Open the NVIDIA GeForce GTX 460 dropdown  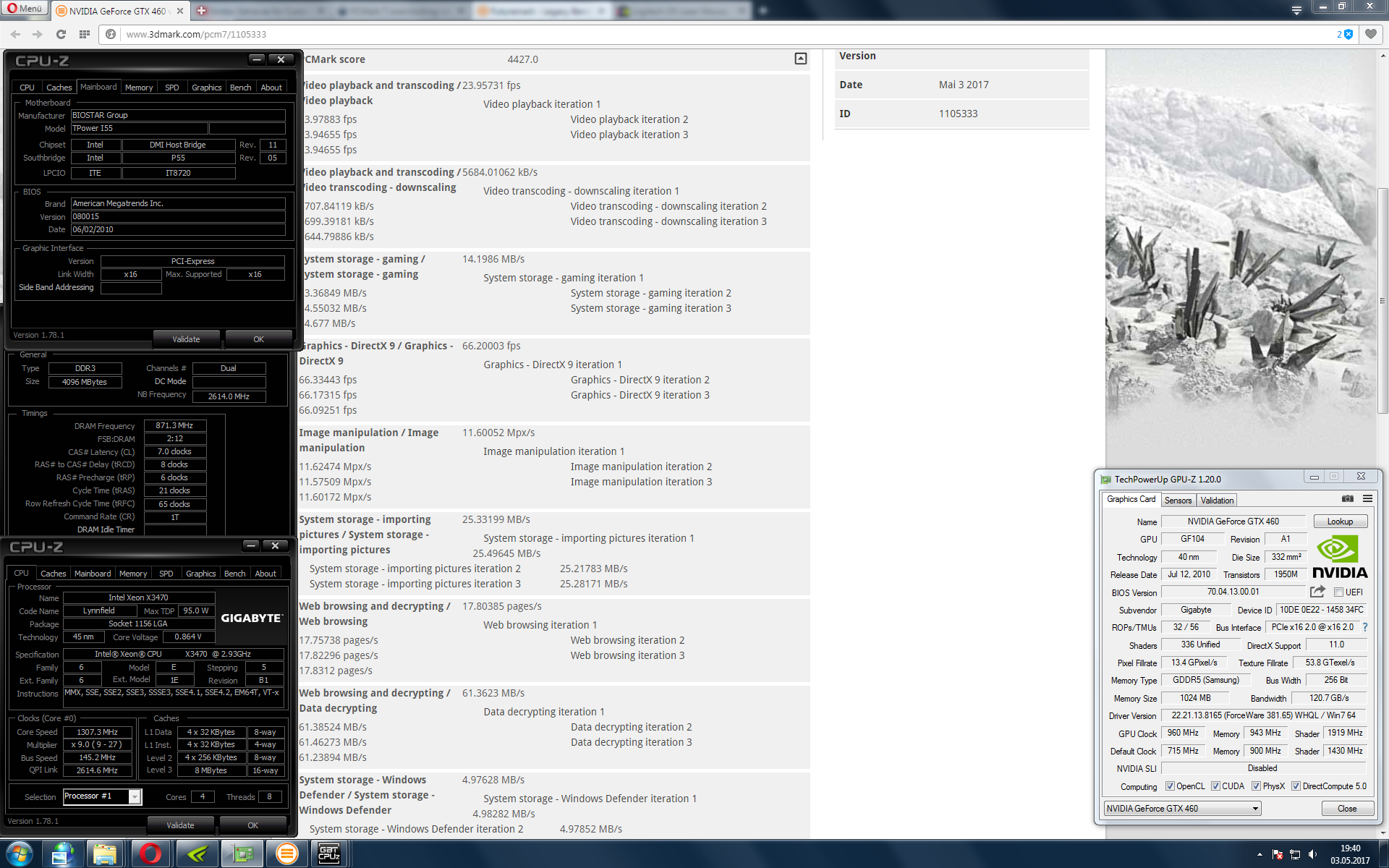pos(1182,809)
